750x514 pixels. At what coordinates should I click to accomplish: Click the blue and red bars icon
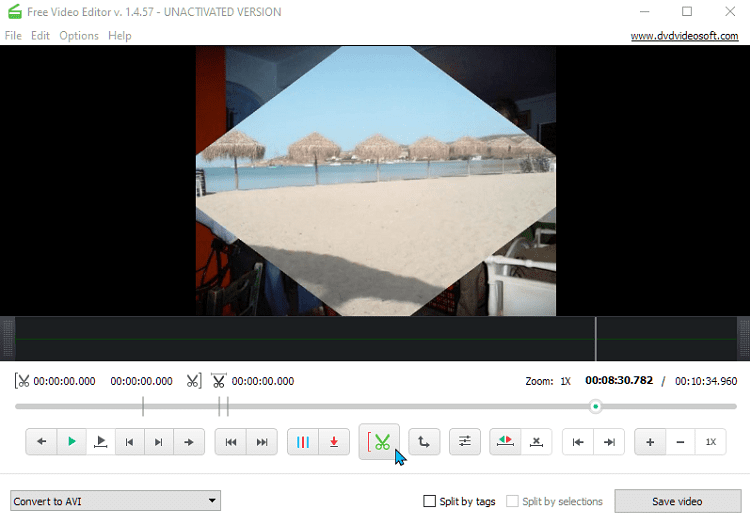(x=303, y=442)
